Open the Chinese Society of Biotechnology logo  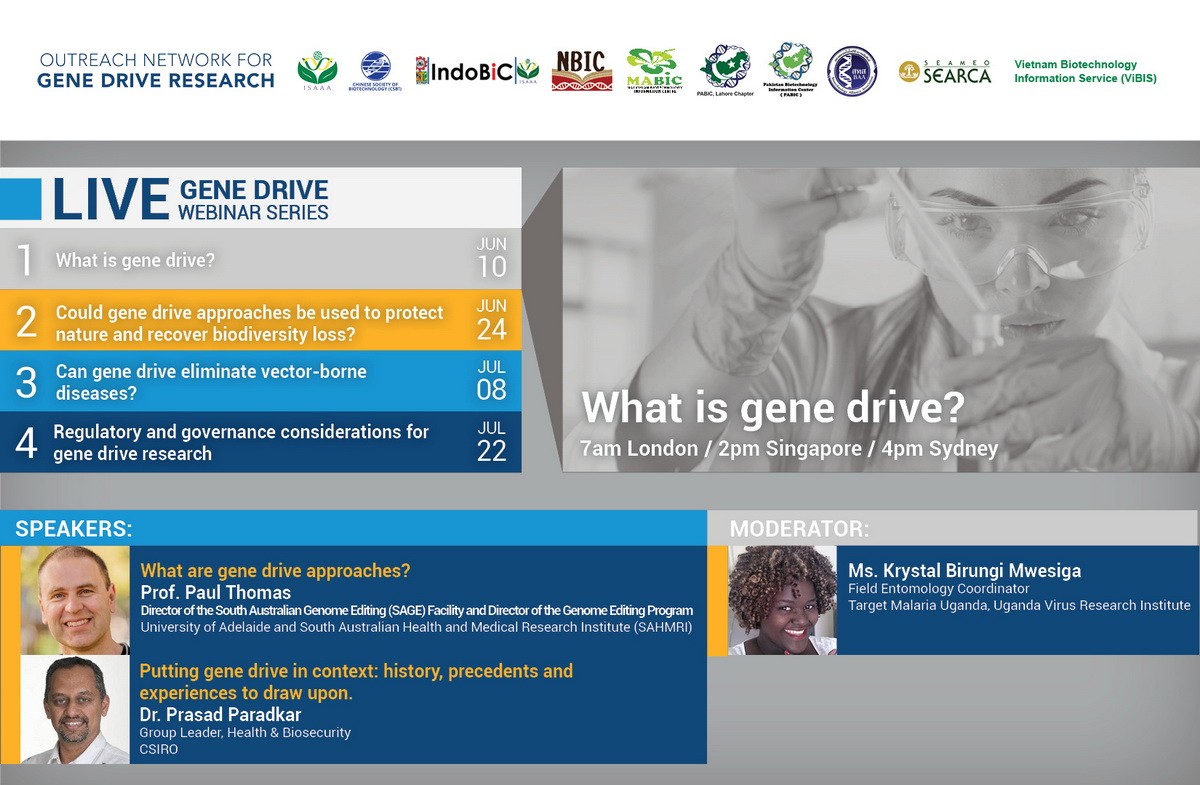click(376, 70)
